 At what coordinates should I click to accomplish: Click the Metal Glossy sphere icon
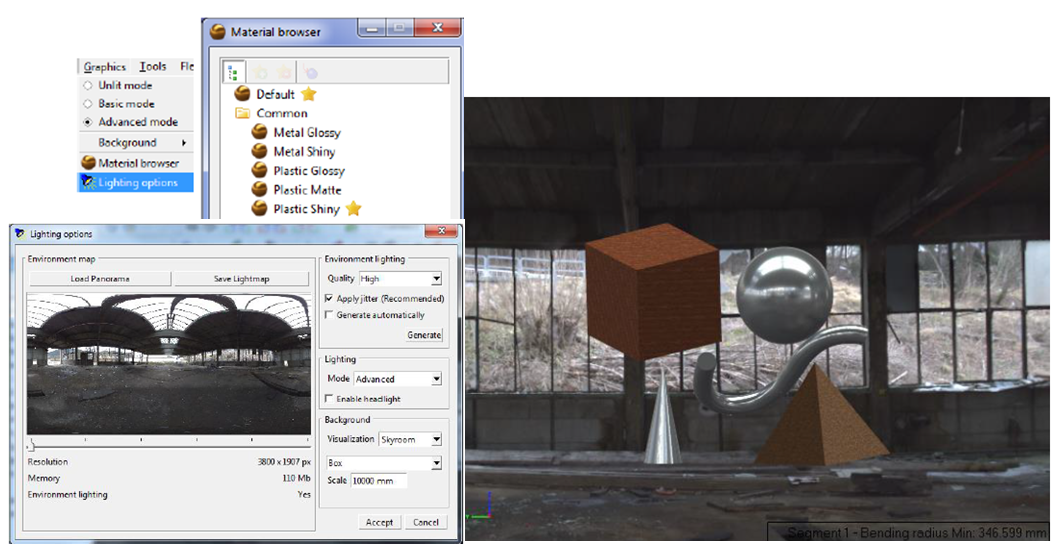coord(259,132)
